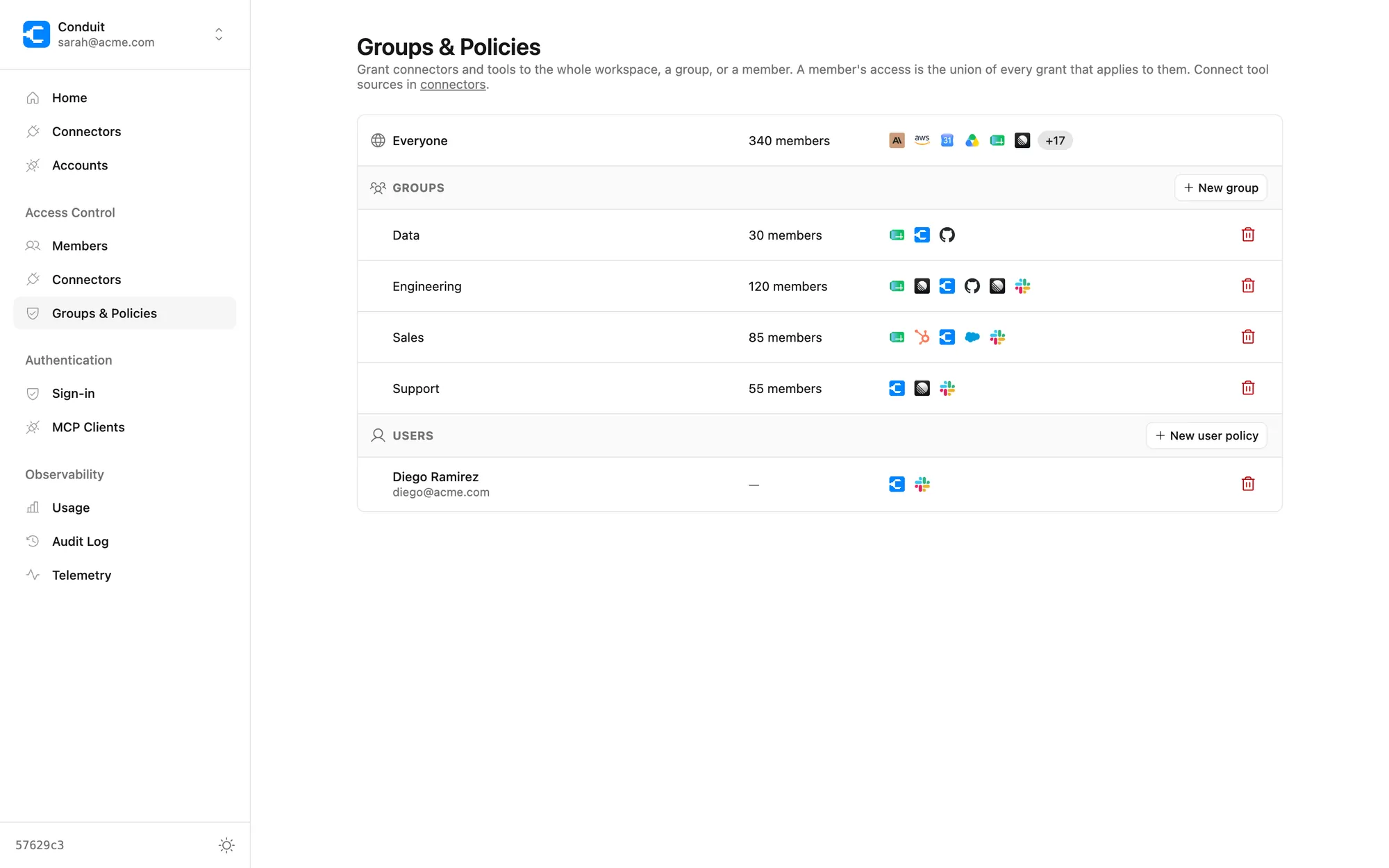
Task: Click the New user policy button
Action: pyautogui.click(x=1206, y=435)
